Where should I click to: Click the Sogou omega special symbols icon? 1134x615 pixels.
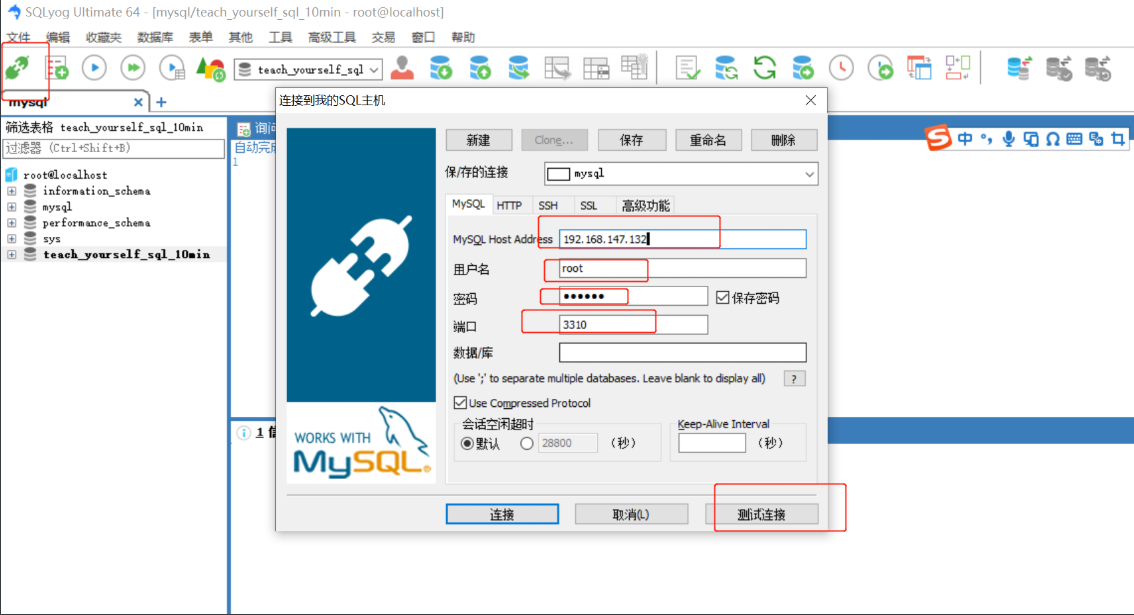[x=1053, y=138]
